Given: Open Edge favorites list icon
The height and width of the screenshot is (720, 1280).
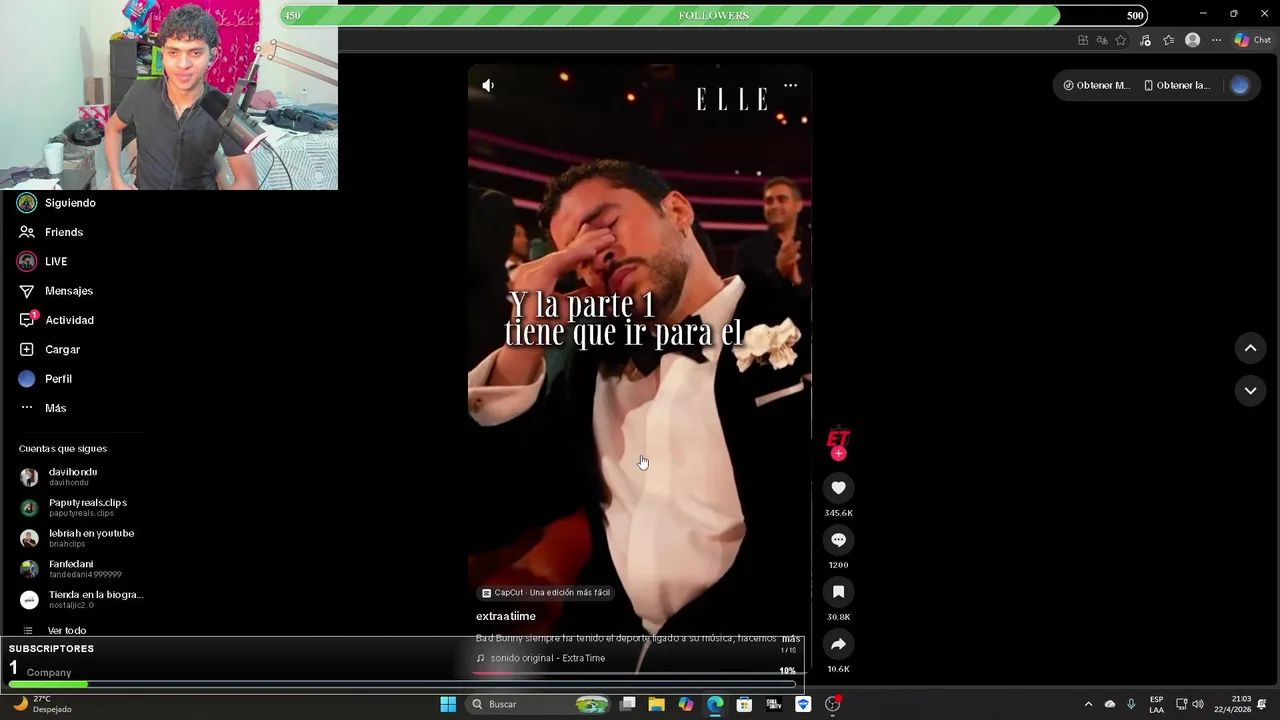Looking at the screenshot, I should coord(1168,40).
